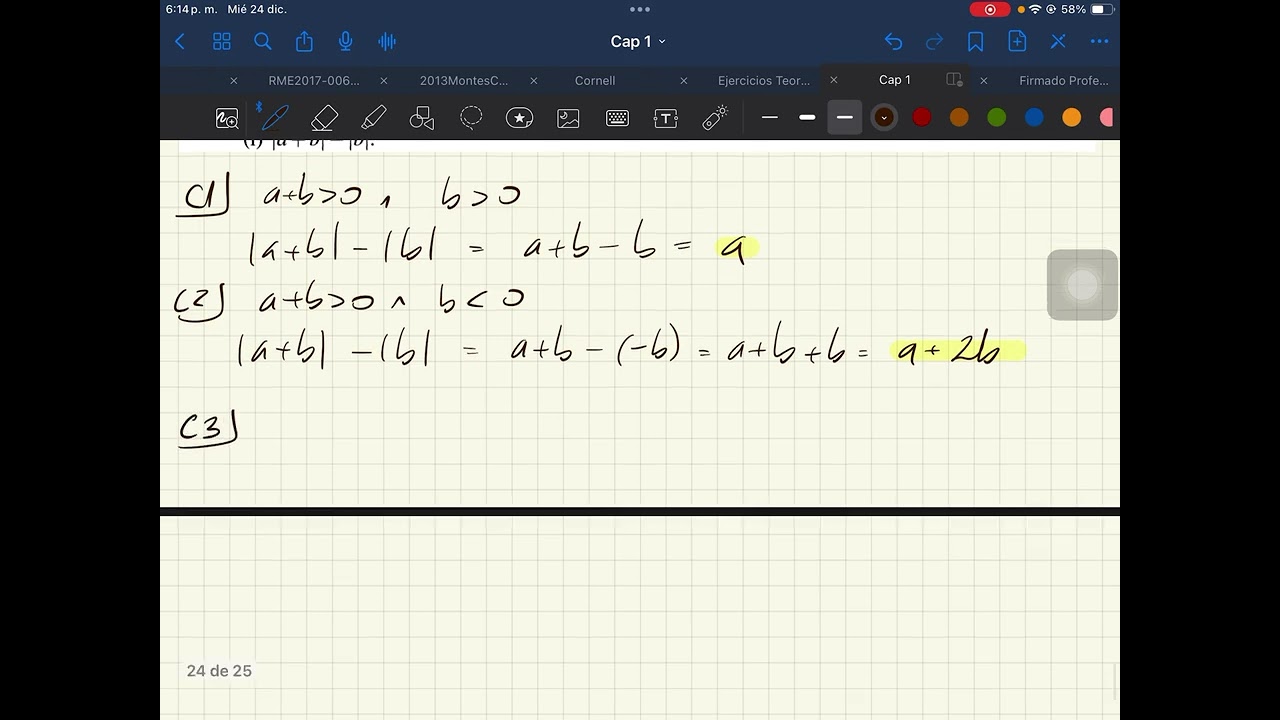Go back with the left chevron

pyautogui.click(x=180, y=41)
